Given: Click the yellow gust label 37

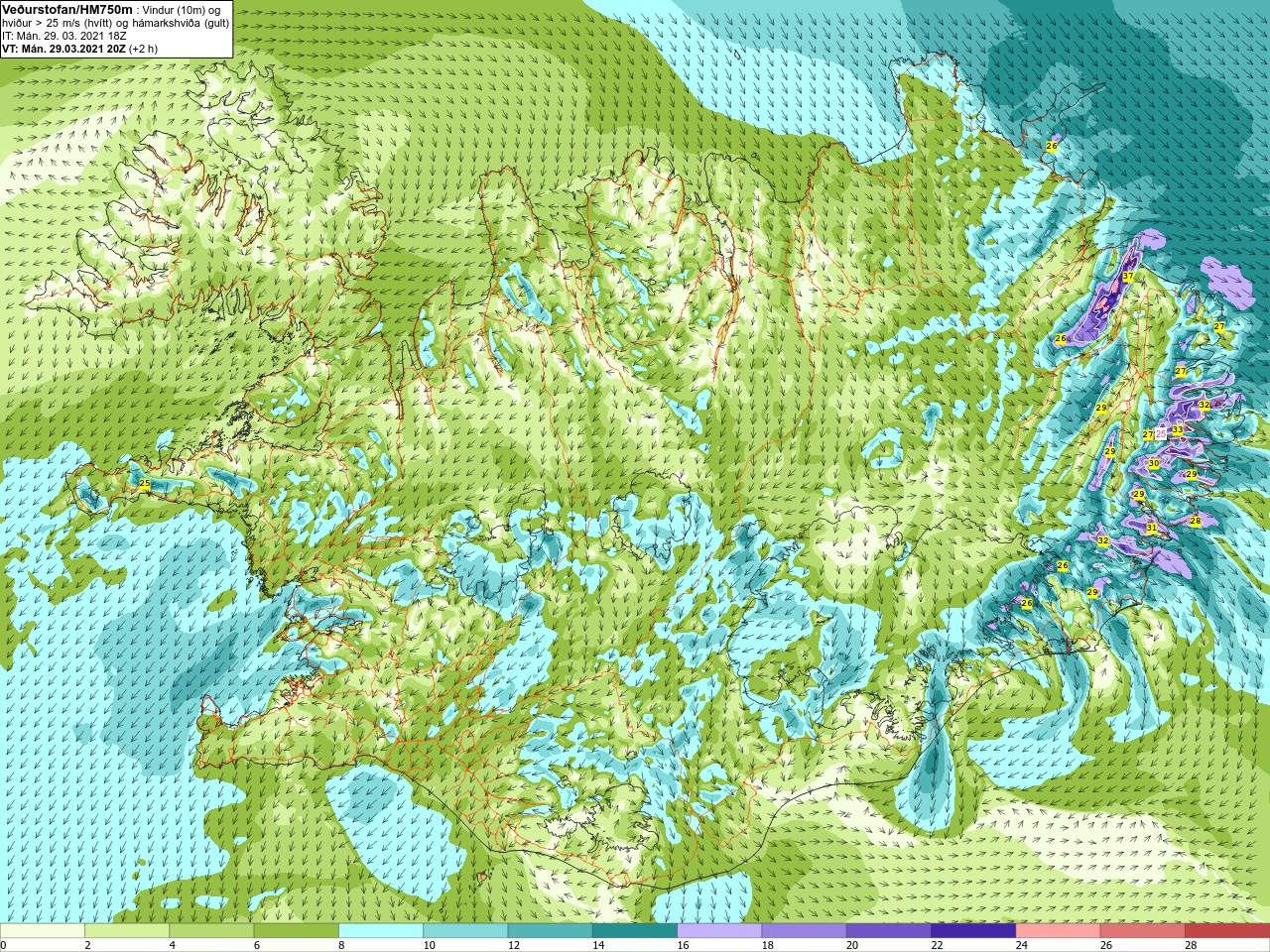Looking at the screenshot, I should [x=1128, y=277].
